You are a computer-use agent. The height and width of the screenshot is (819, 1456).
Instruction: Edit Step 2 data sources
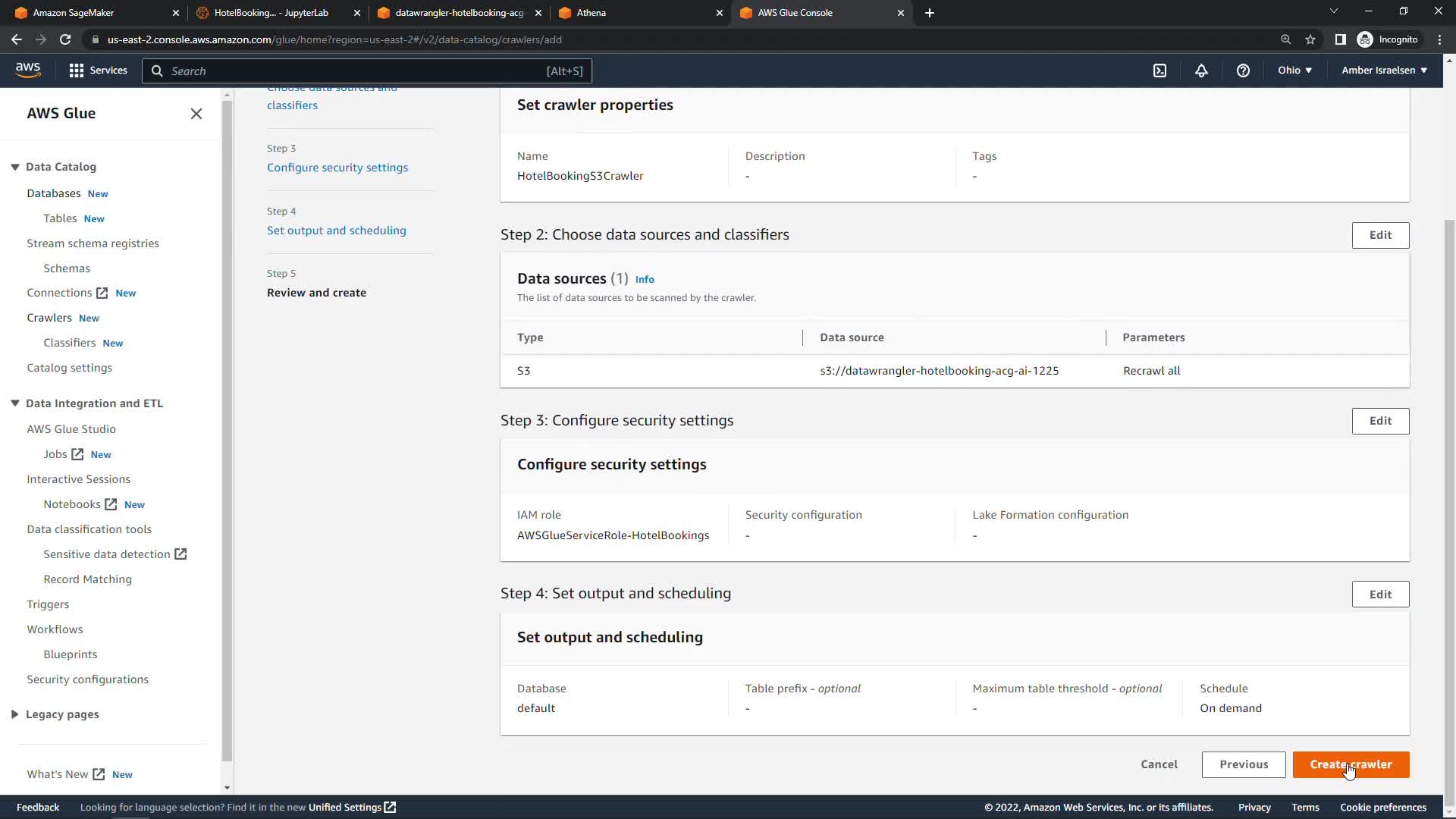point(1380,235)
